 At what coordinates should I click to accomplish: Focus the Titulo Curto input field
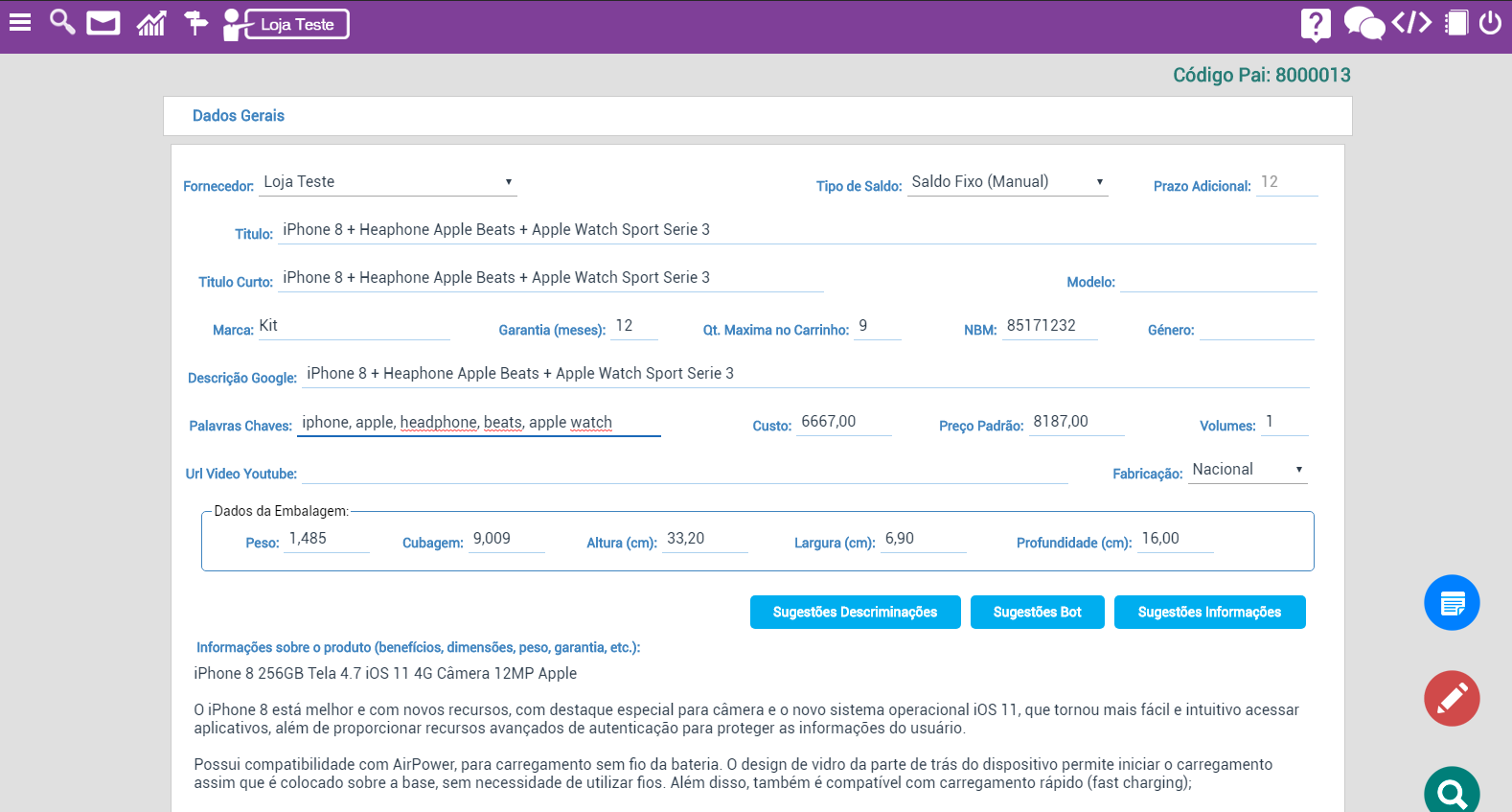tap(551, 278)
